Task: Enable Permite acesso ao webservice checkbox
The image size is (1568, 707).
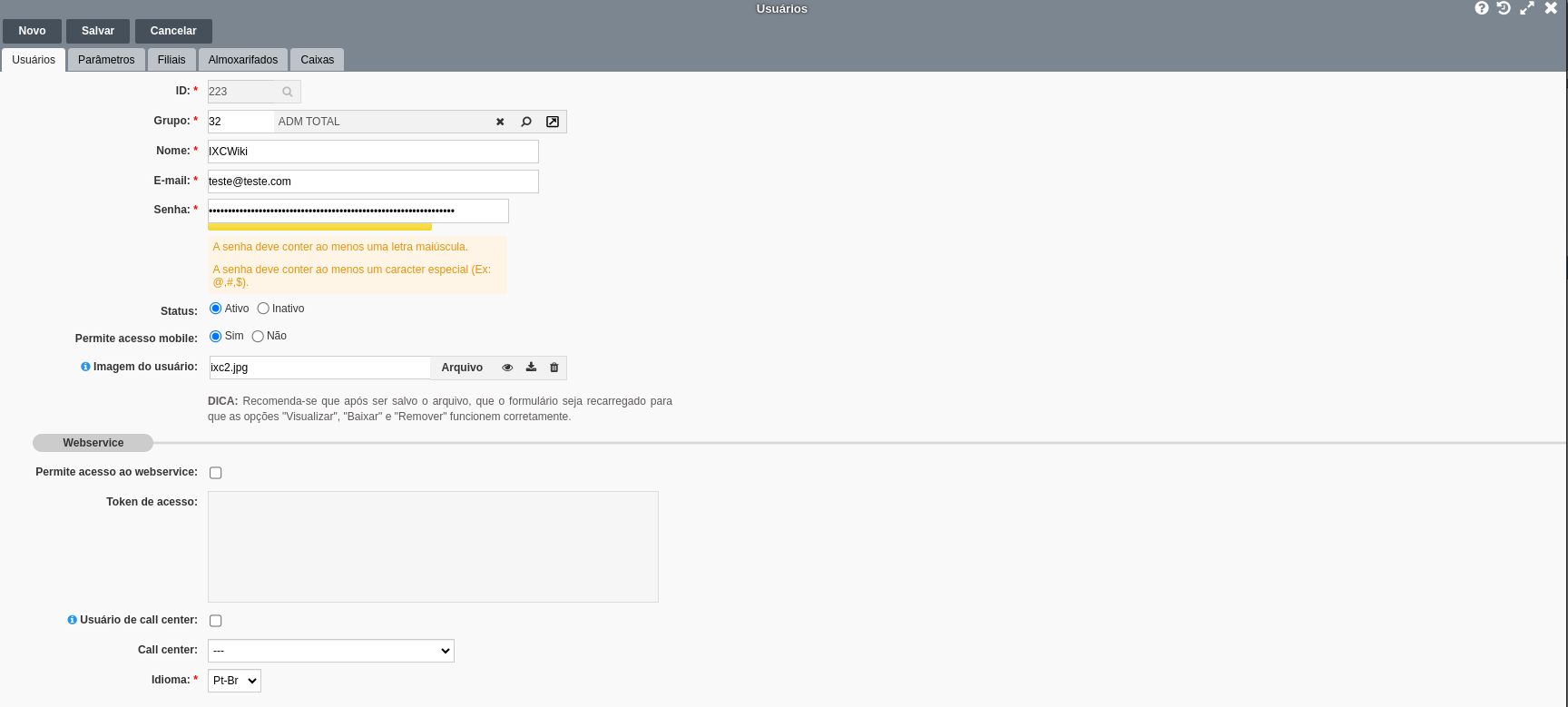Action: point(216,473)
